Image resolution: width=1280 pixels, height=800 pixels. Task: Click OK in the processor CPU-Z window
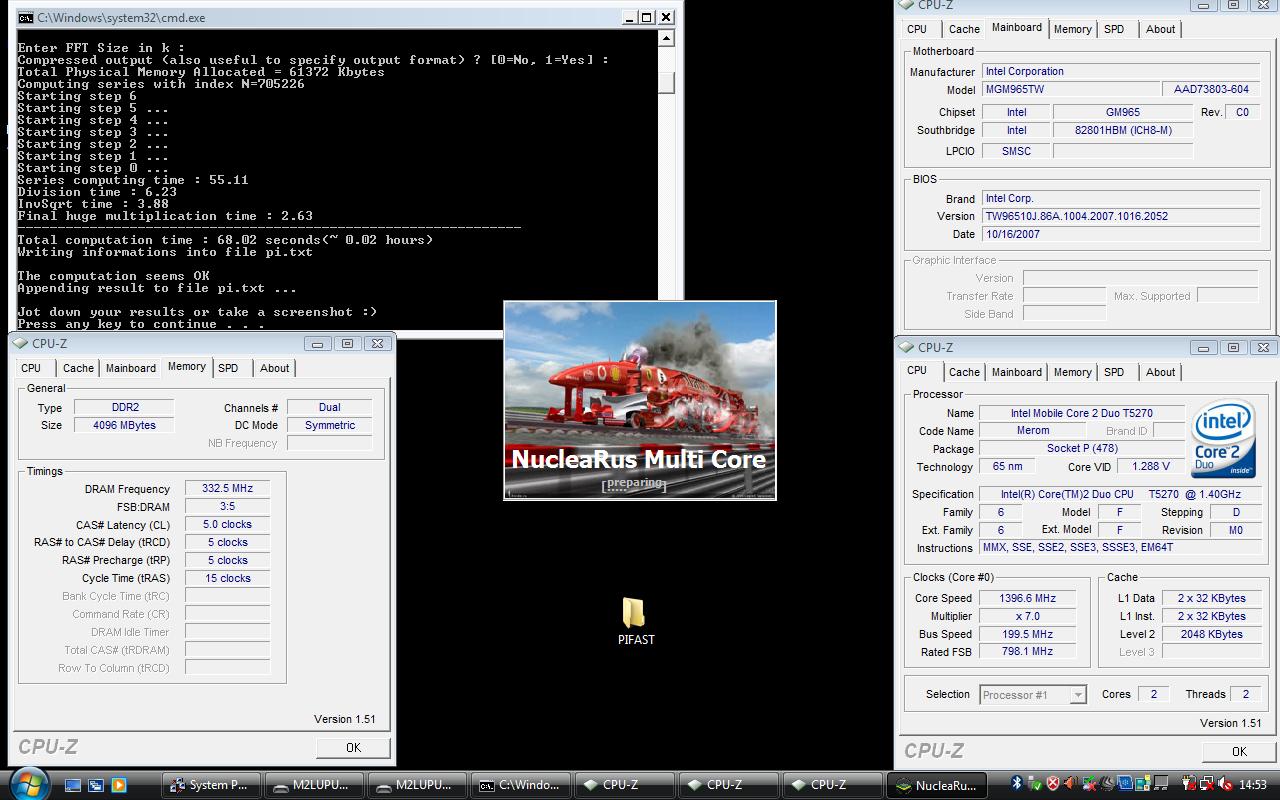pos(1239,751)
